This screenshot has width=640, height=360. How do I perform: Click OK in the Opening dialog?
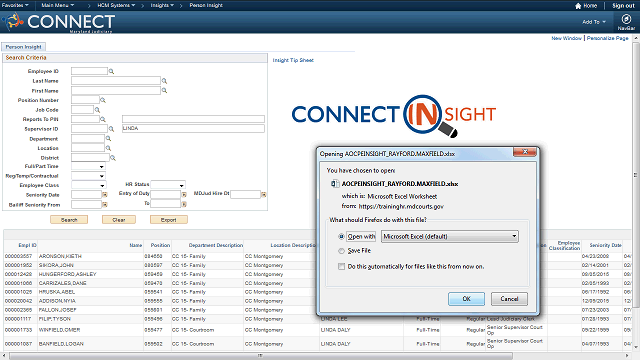pyautogui.click(x=466, y=299)
